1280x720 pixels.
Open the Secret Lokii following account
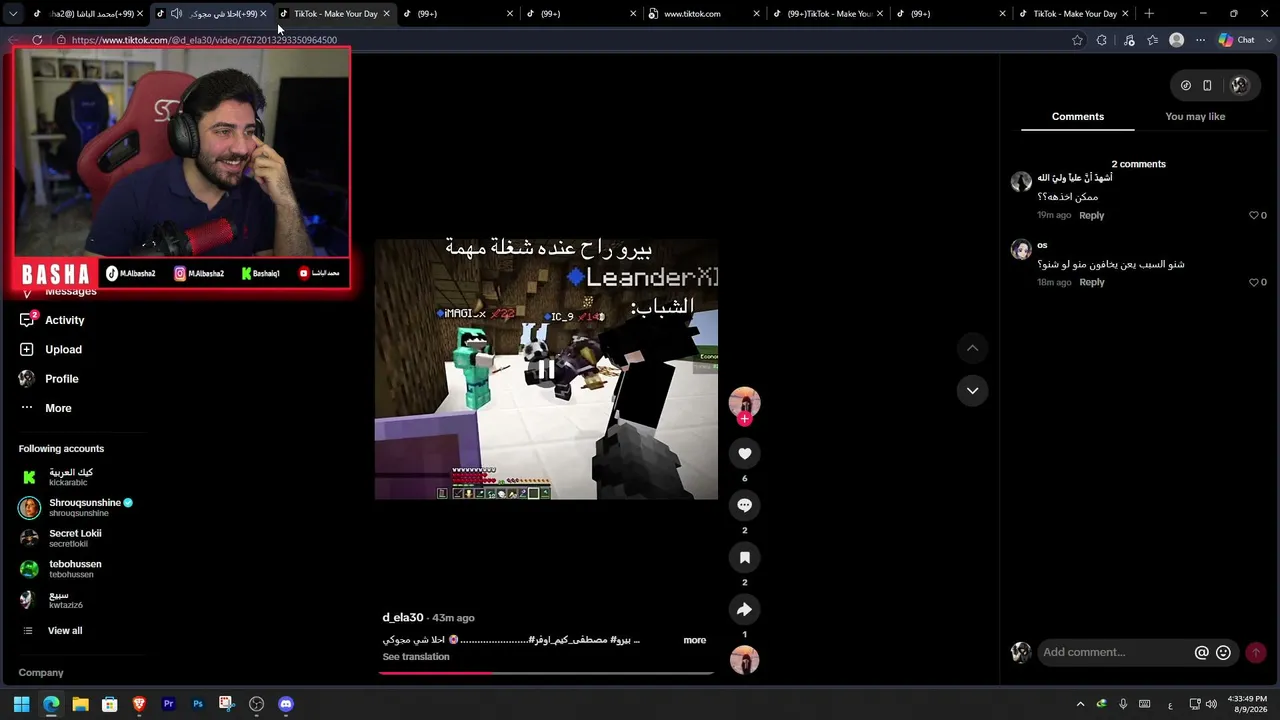coord(60,539)
